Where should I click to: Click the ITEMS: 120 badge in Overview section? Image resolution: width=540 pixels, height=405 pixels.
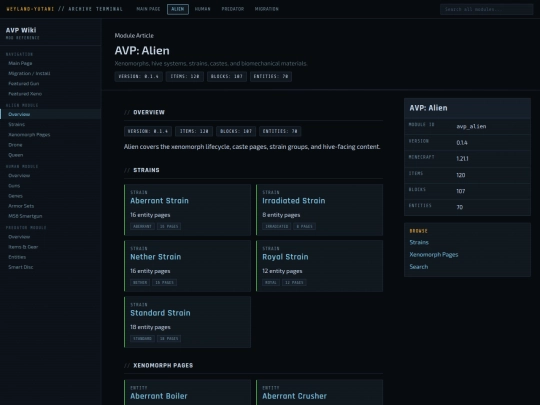point(194,131)
